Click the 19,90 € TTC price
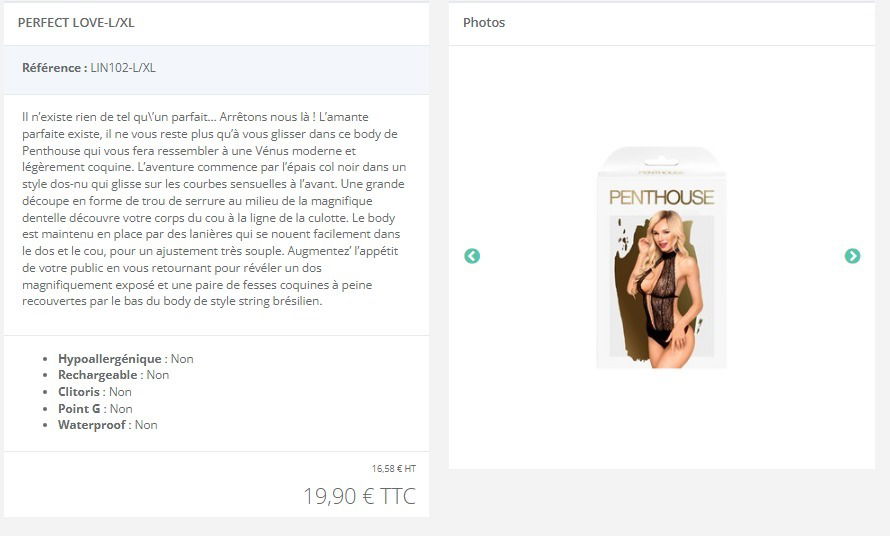890x536 pixels. 359,496
